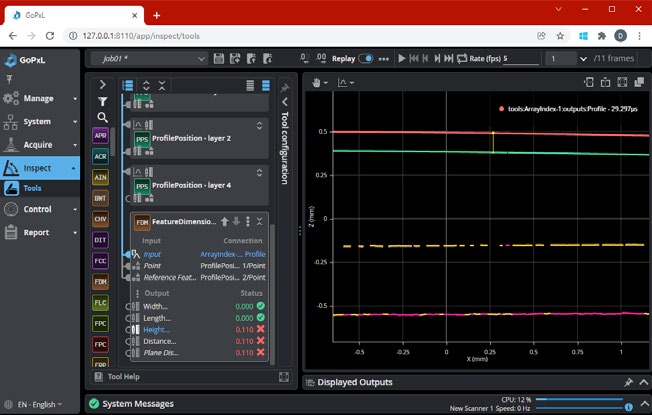Image resolution: width=652 pixels, height=415 pixels.
Task: Toggle the loop playback icon
Action: click(462, 59)
